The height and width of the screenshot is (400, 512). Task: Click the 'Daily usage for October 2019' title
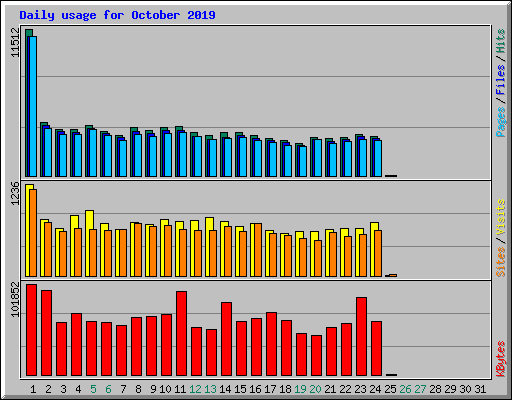117,15
